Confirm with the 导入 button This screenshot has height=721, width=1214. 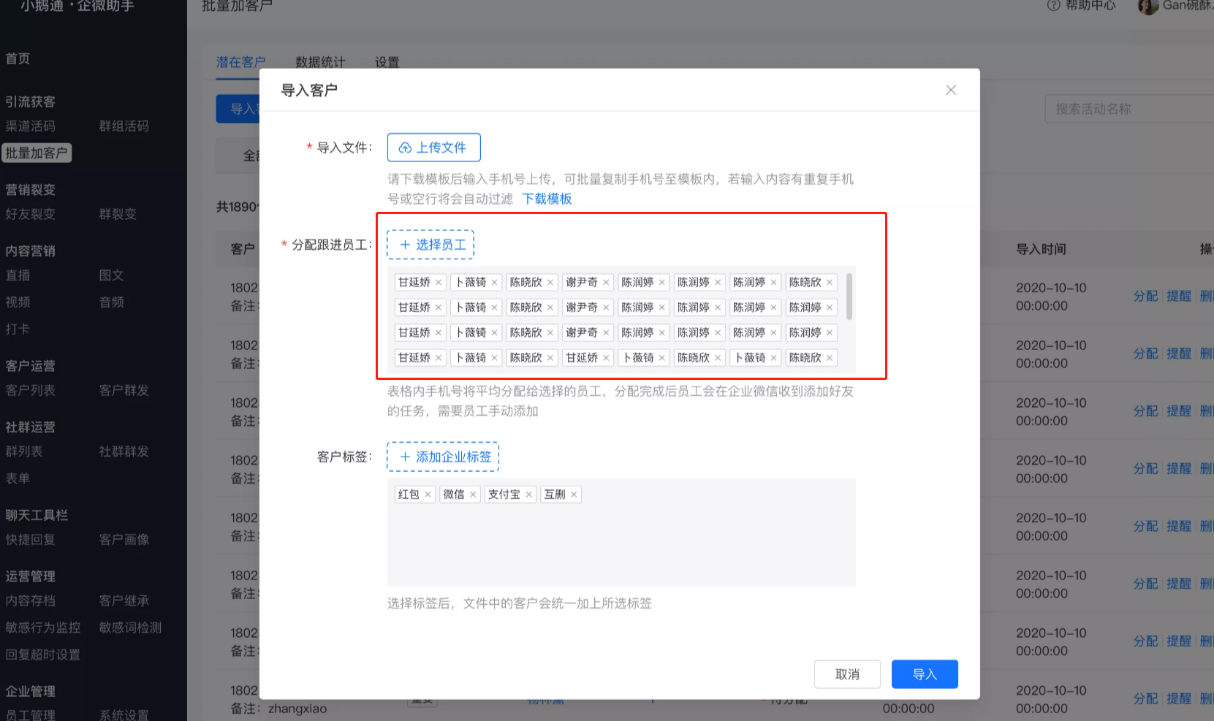point(925,674)
